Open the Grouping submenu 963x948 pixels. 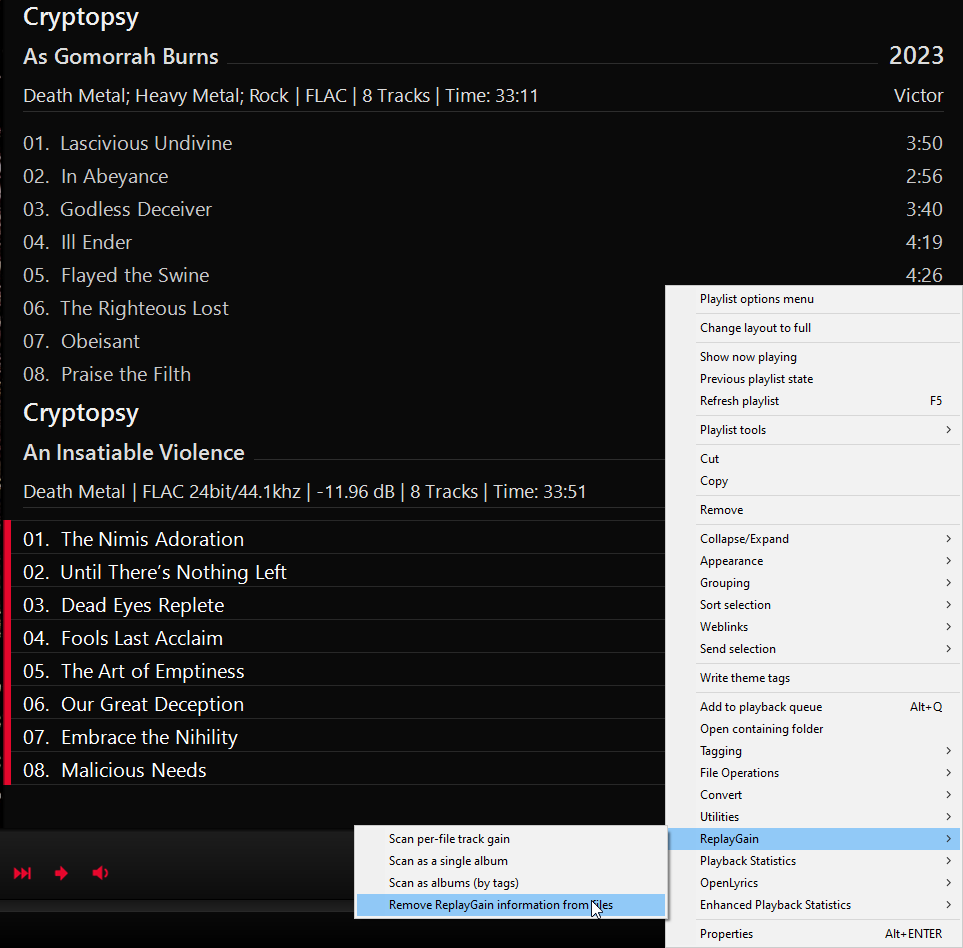coord(814,583)
